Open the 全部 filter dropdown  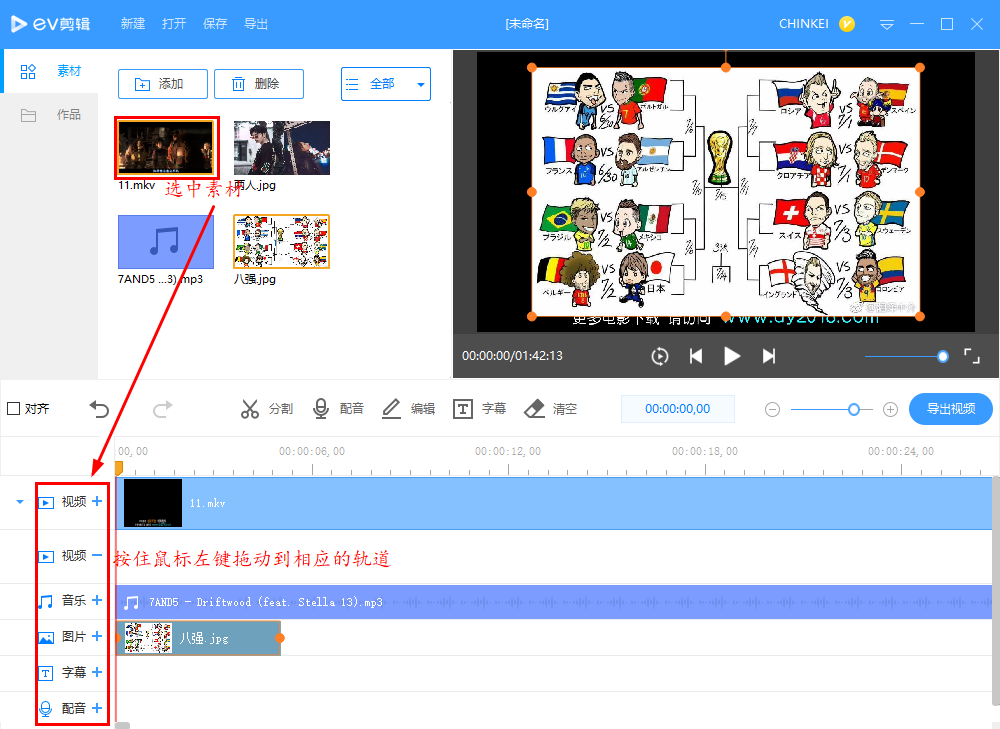tap(386, 84)
